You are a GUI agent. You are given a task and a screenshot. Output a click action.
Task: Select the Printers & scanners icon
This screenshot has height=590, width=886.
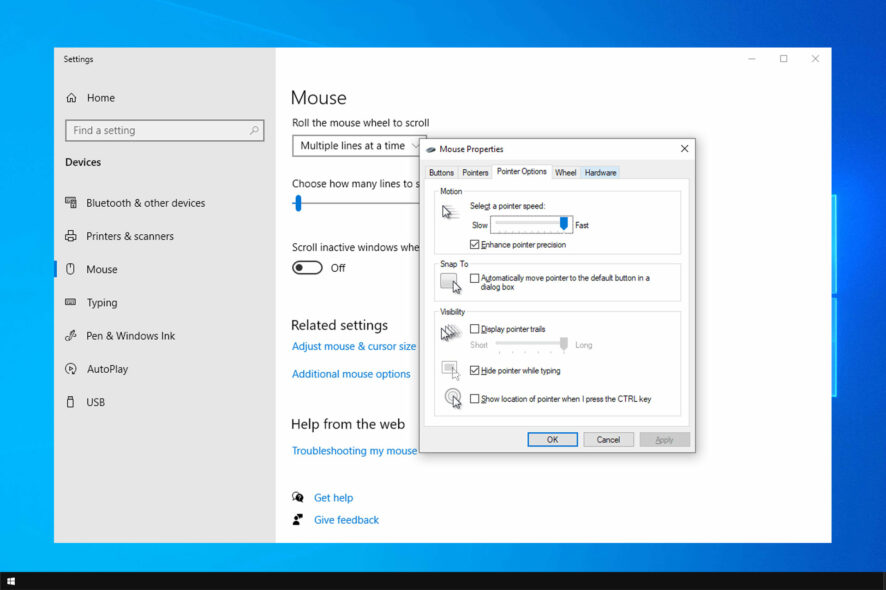(71, 236)
